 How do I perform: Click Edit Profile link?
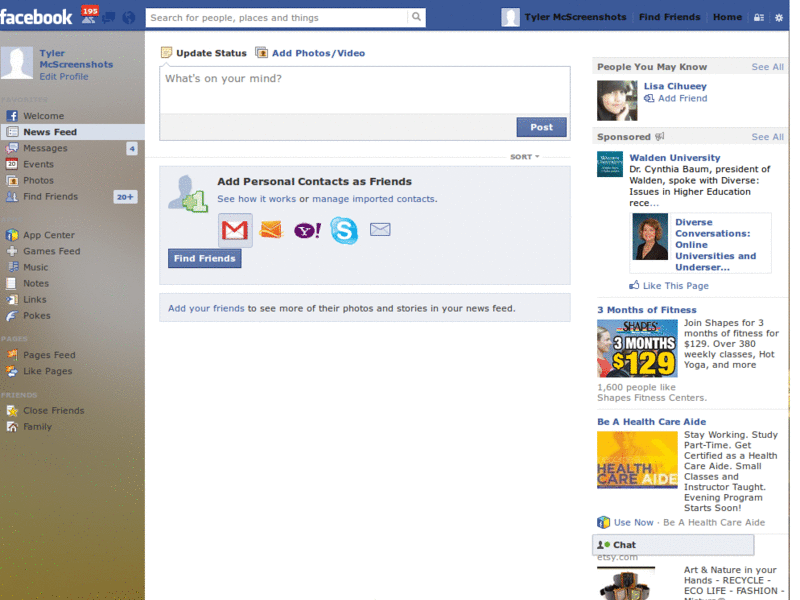(x=64, y=77)
